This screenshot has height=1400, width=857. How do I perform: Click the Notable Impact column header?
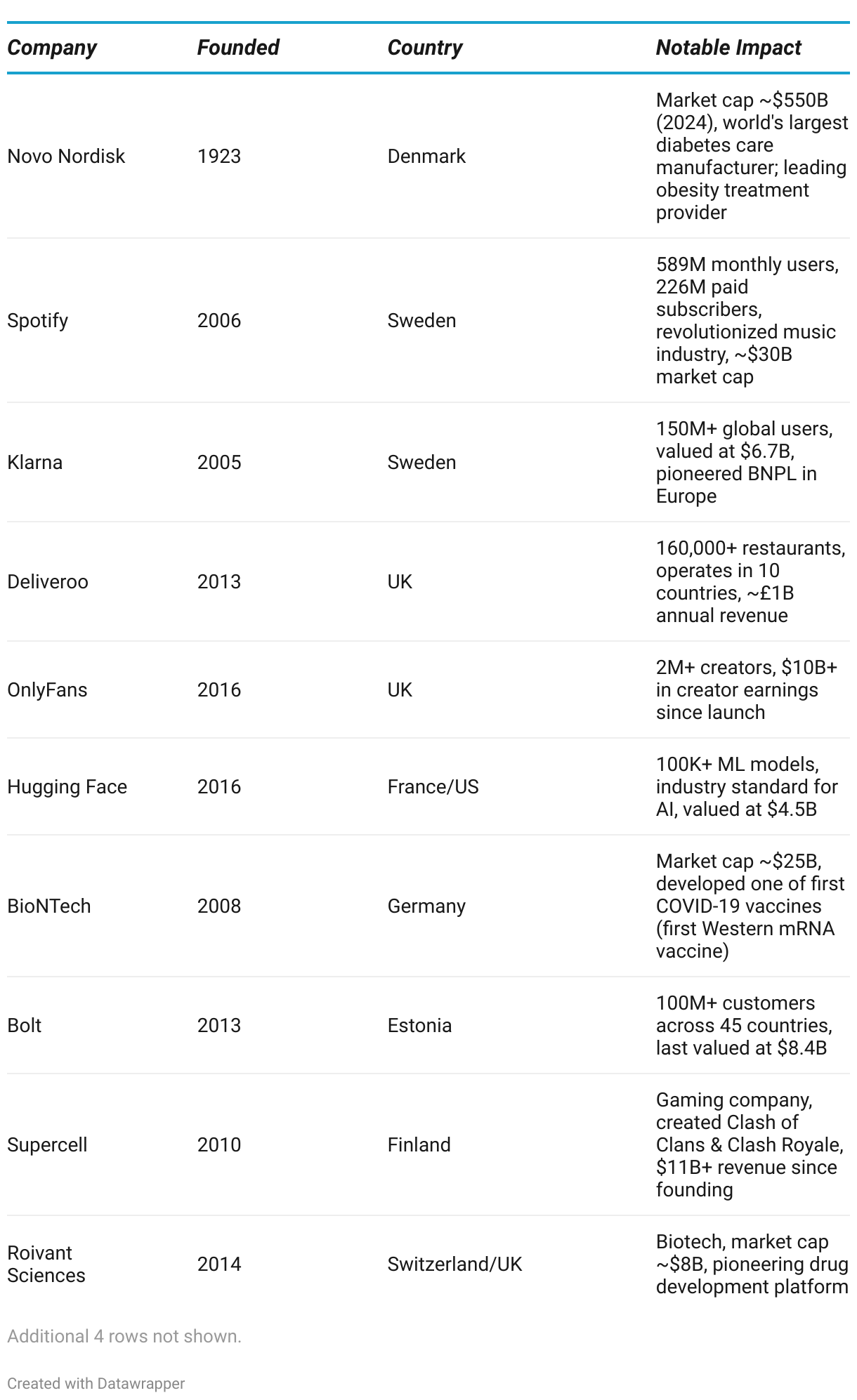pyautogui.click(x=728, y=48)
